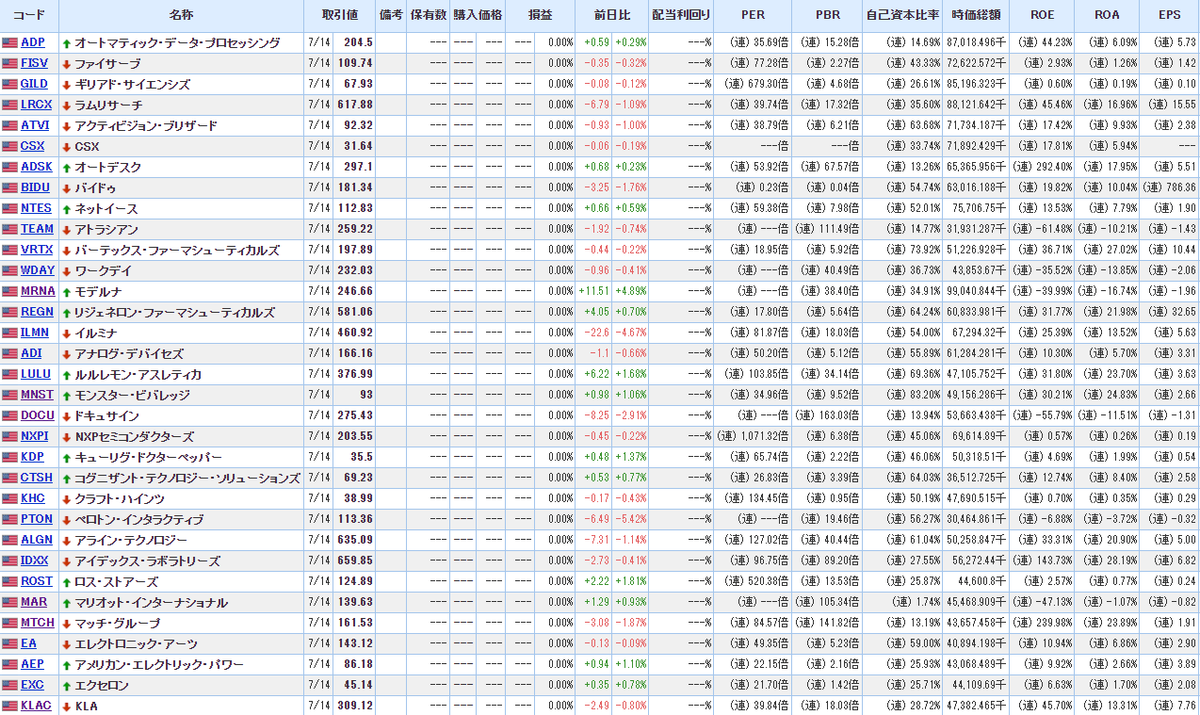This screenshot has height=715, width=1200.
Task: Click the red down arrow for ファイサーブ
Action: click(66, 64)
